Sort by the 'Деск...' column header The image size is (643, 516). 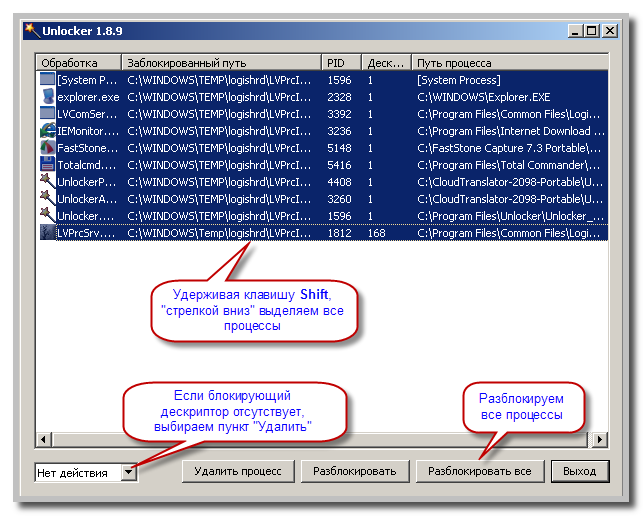386,63
